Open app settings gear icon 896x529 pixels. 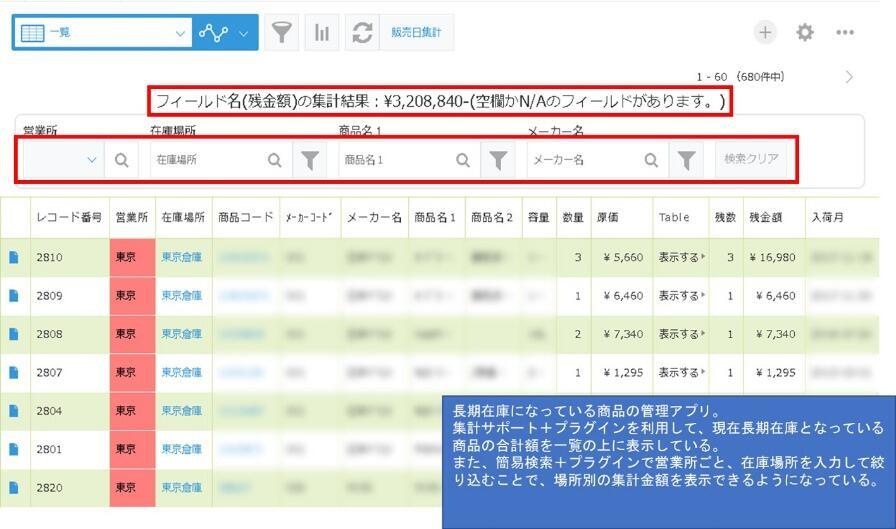click(x=805, y=32)
